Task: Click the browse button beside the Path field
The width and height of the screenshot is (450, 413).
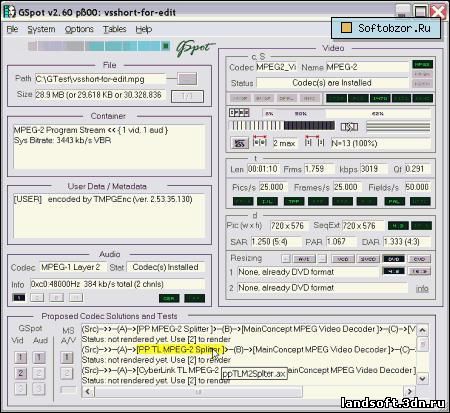Action: 187,79
